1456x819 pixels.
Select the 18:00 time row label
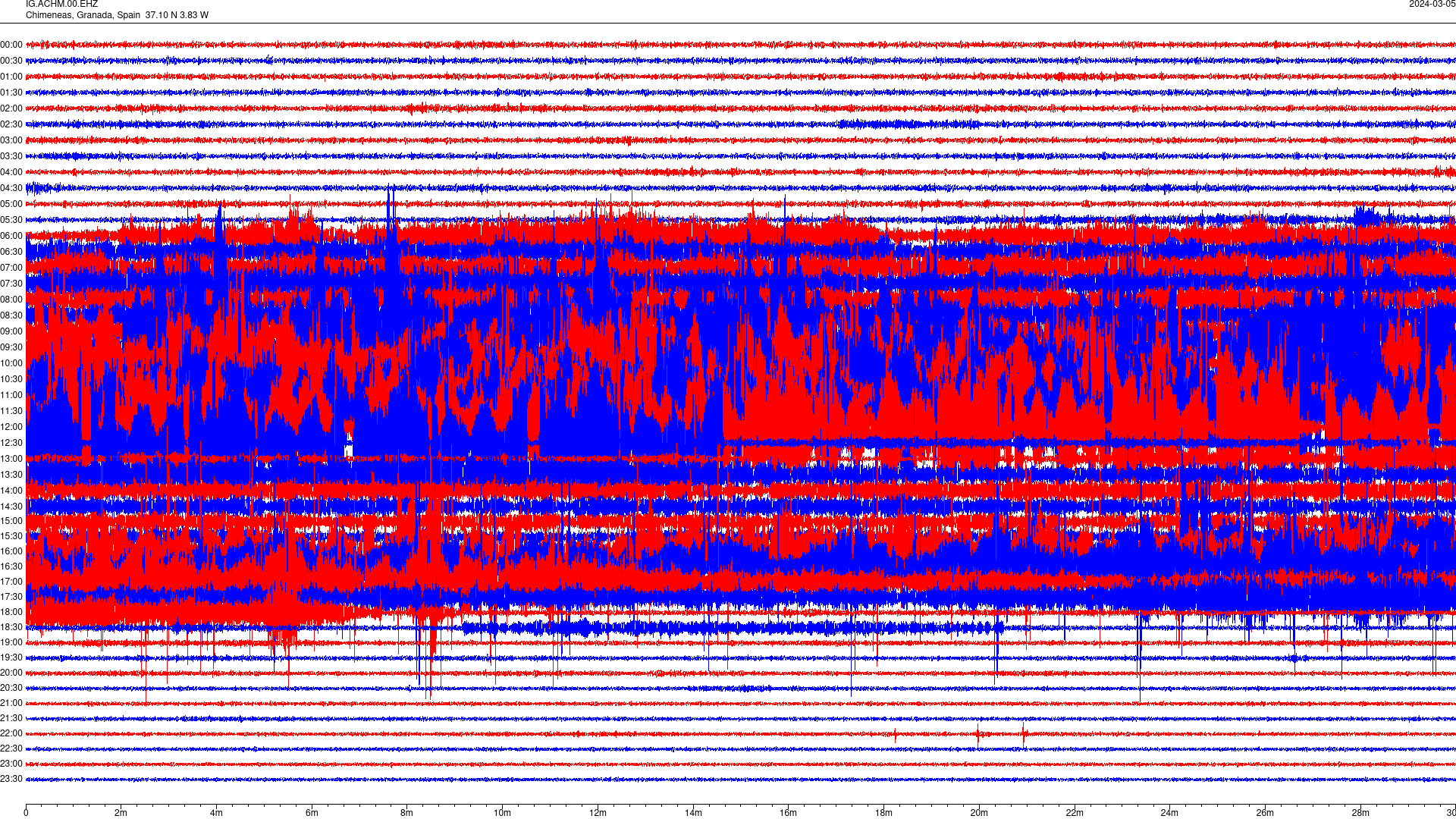[11, 612]
